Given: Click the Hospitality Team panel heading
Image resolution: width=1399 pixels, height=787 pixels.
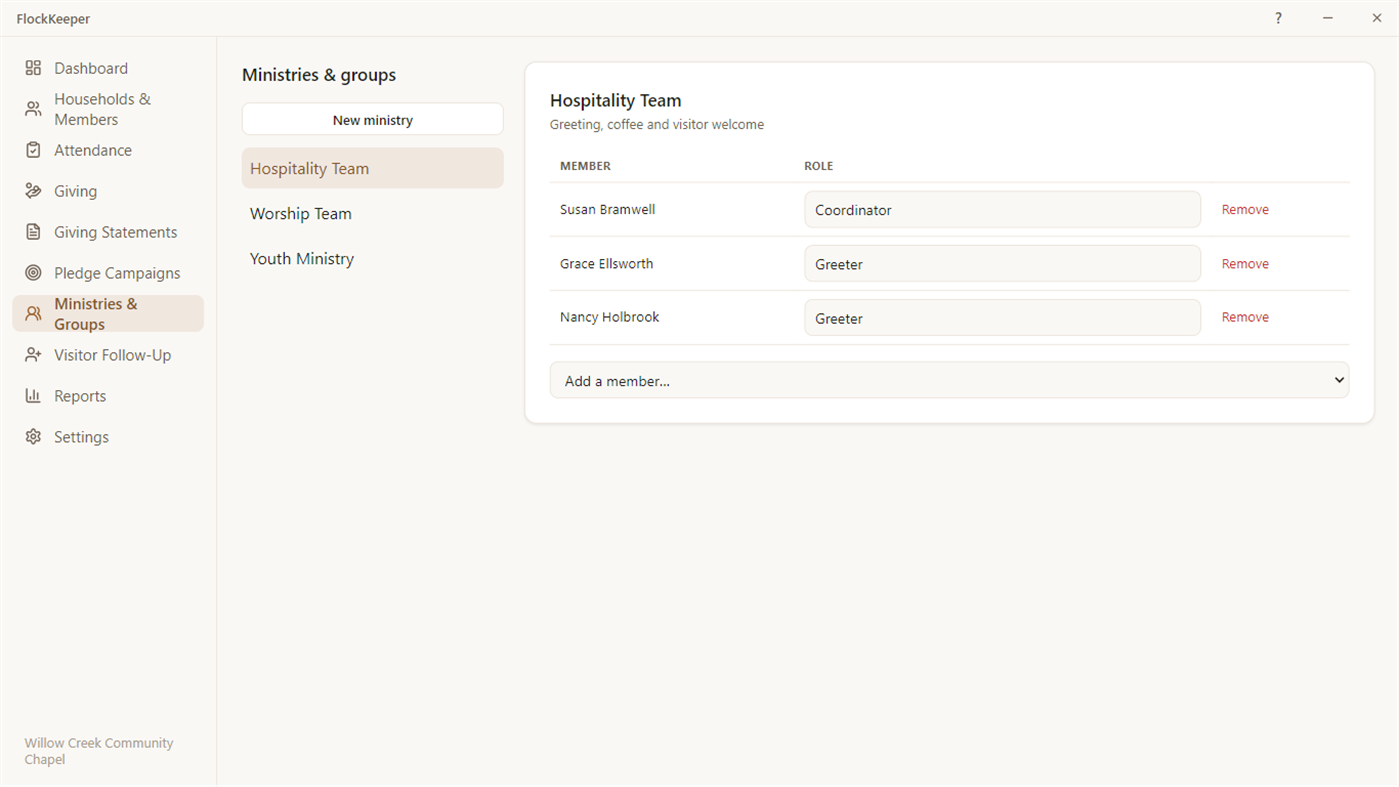Looking at the screenshot, I should pos(615,100).
